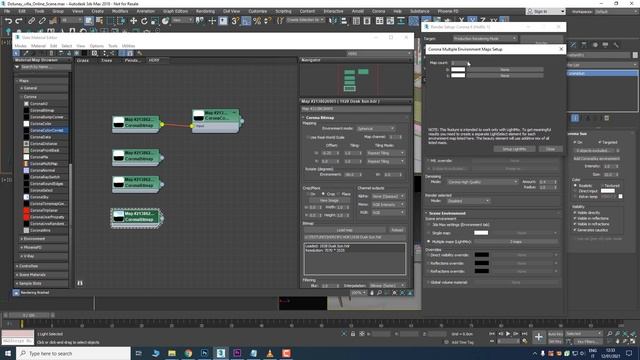Click the Redo arrow in main toolbar
This screenshot has height=360, width=640.
[x=19, y=21]
